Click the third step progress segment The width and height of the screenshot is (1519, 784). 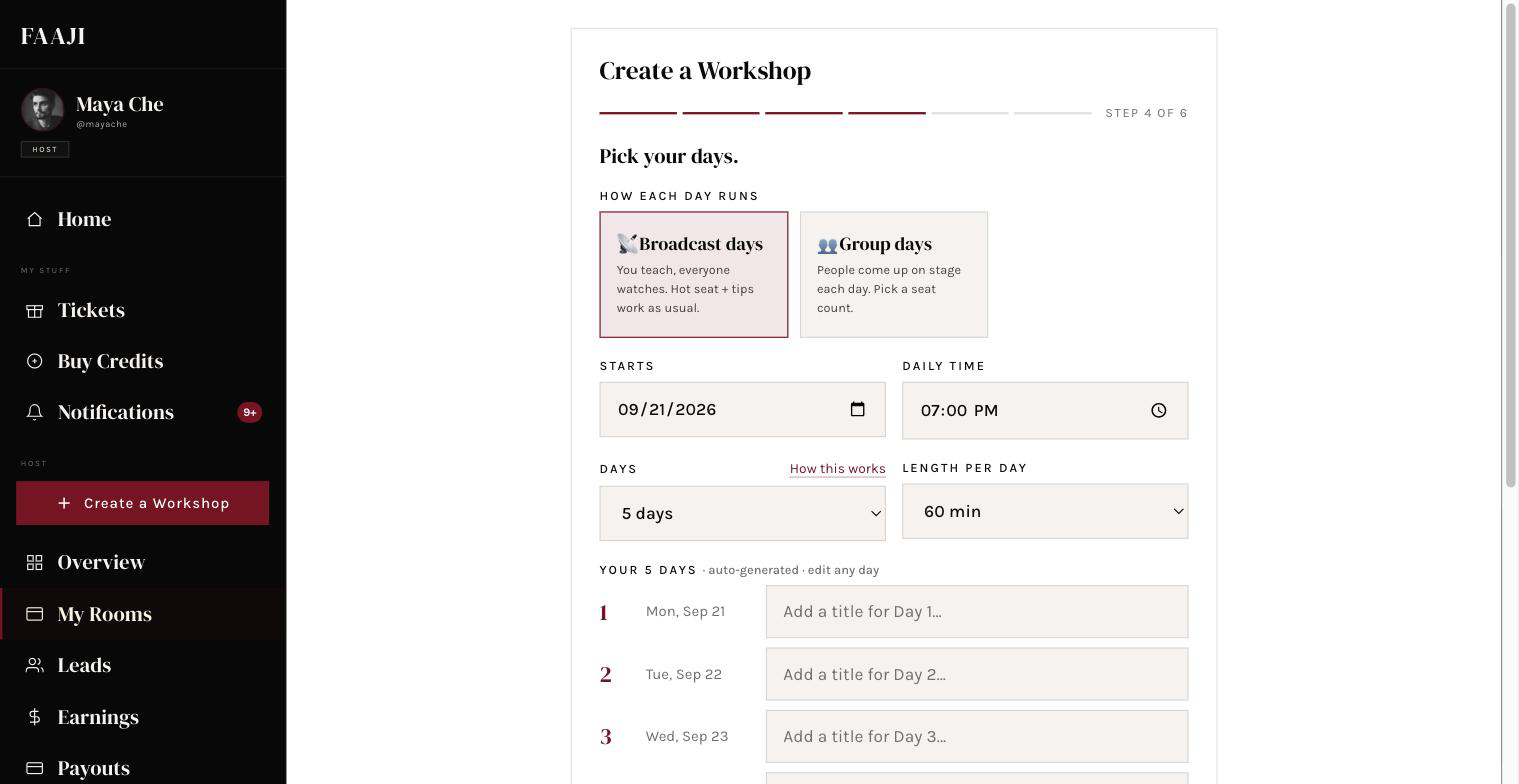(804, 113)
